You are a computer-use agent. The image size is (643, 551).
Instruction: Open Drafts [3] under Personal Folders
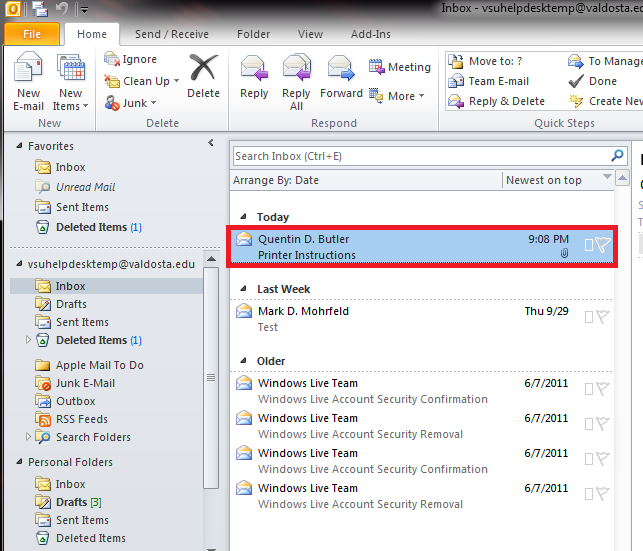(x=68, y=502)
